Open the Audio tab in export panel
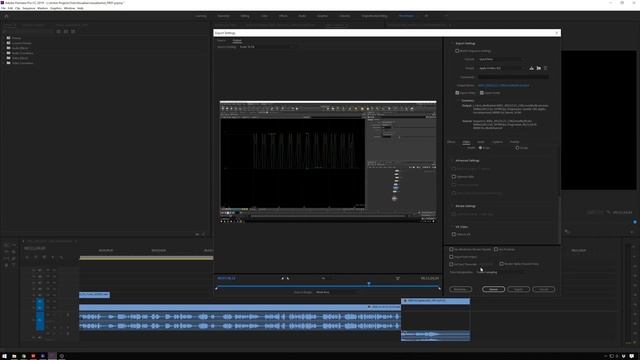 click(x=481, y=142)
